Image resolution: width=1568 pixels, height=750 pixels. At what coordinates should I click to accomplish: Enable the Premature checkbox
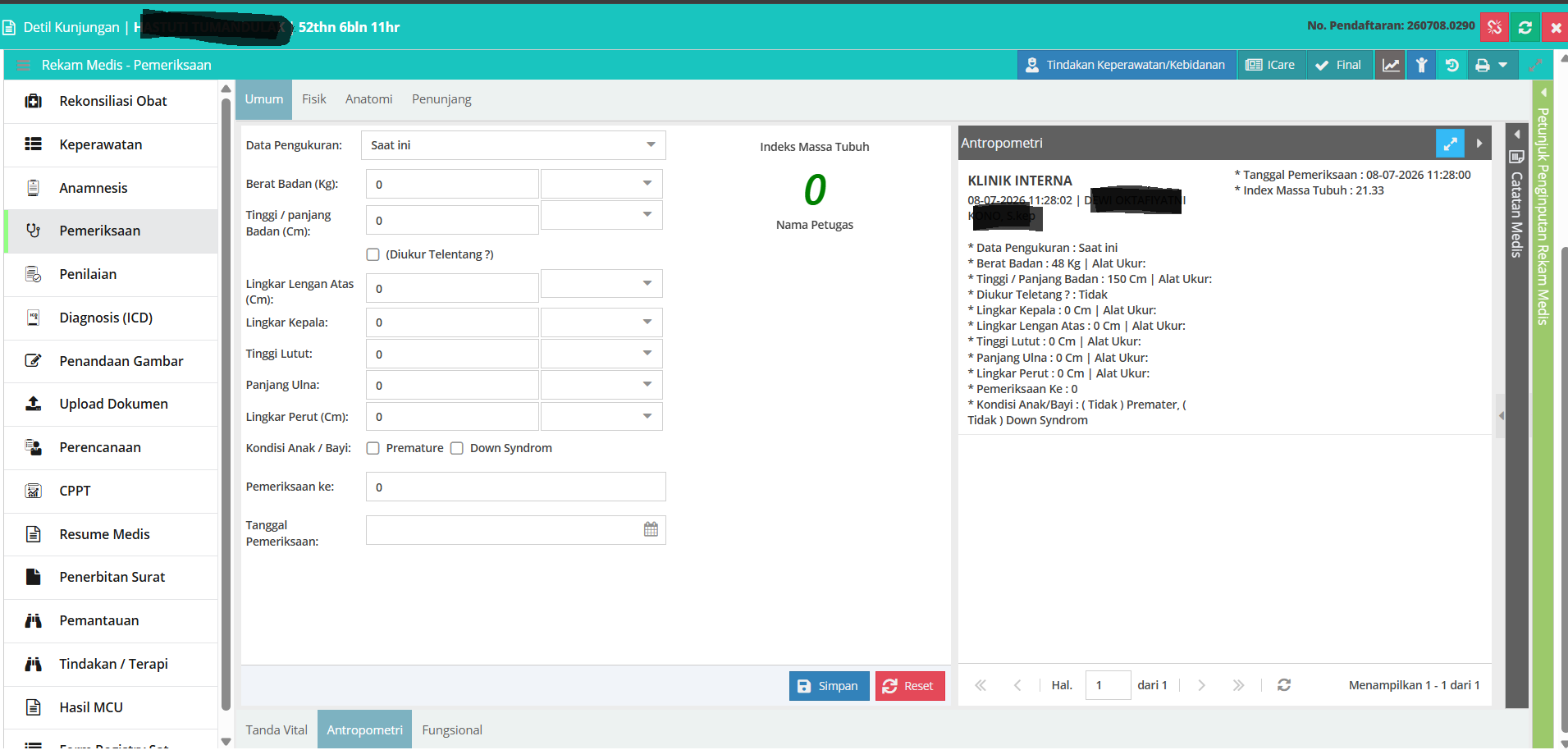(373, 448)
